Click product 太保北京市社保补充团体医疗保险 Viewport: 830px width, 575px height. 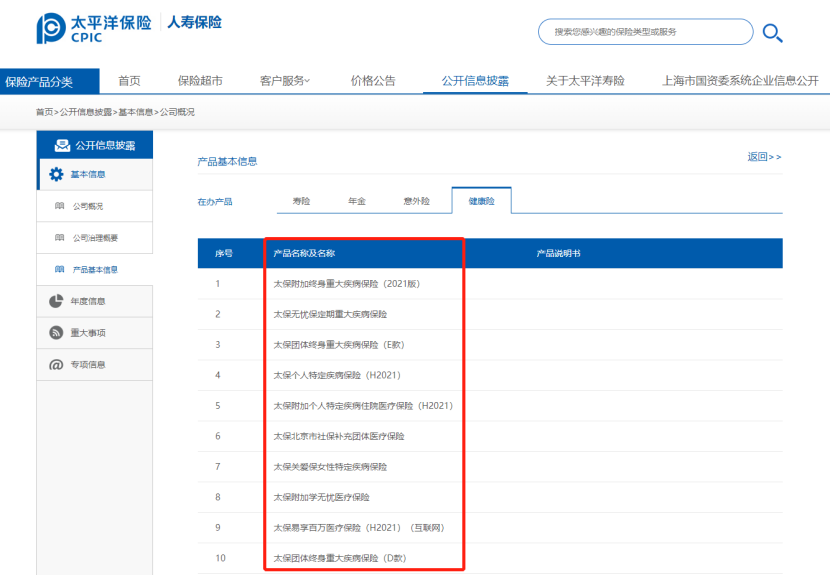[339, 436]
